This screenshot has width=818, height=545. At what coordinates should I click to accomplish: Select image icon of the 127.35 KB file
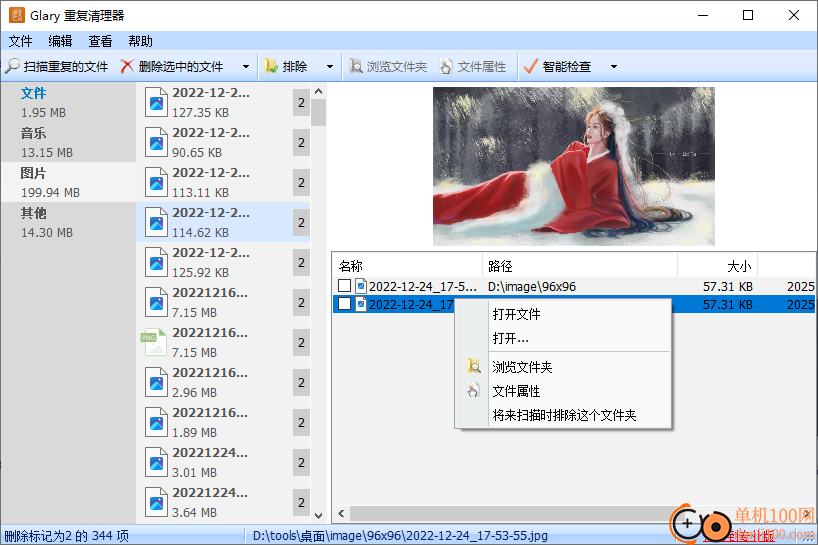click(156, 102)
